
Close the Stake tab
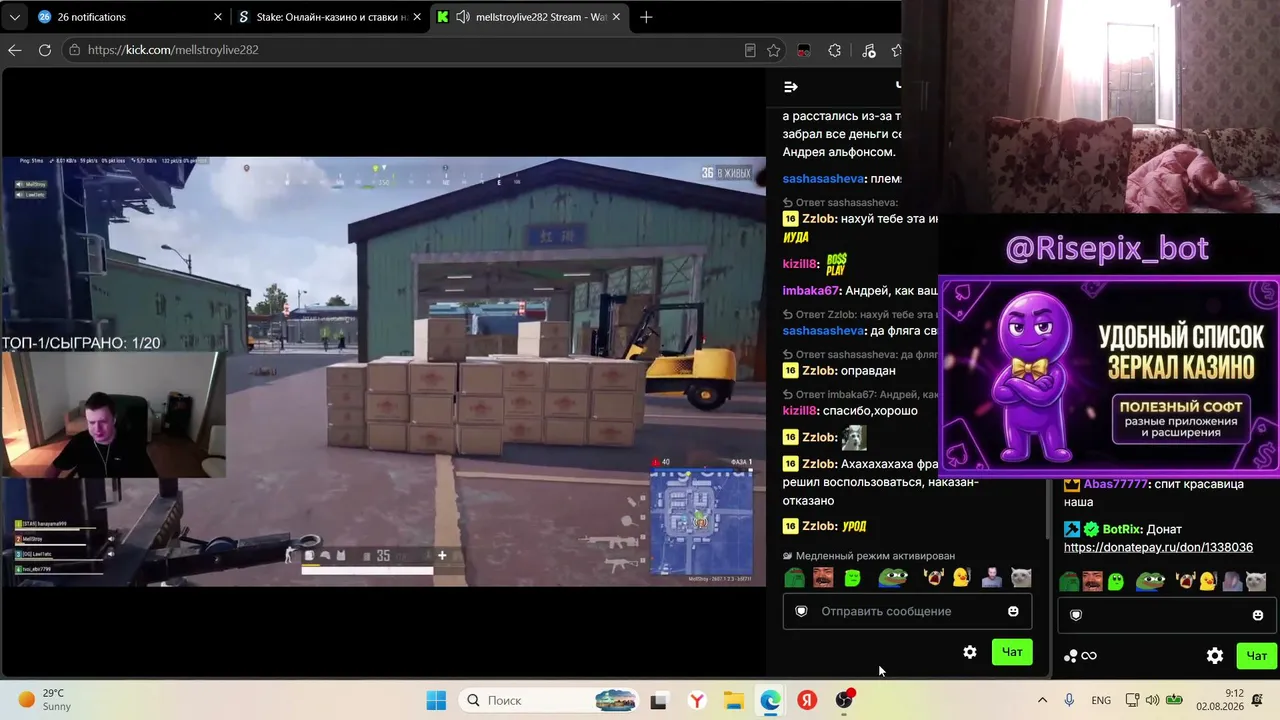point(416,17)
